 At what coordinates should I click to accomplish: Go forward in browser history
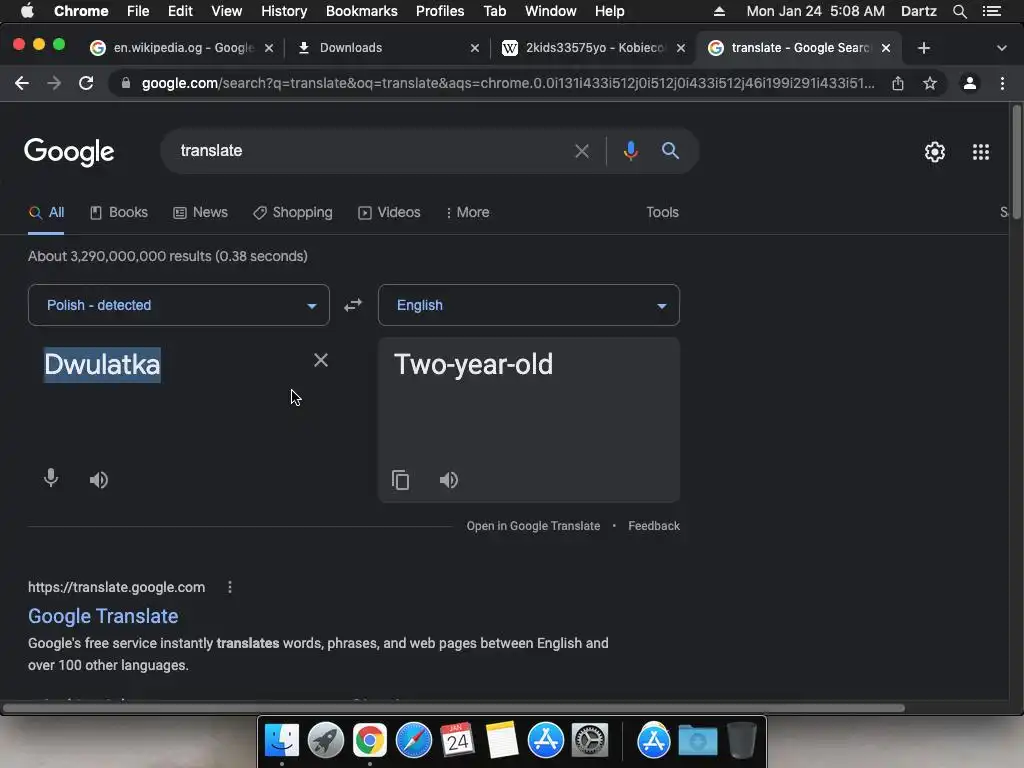54,83
